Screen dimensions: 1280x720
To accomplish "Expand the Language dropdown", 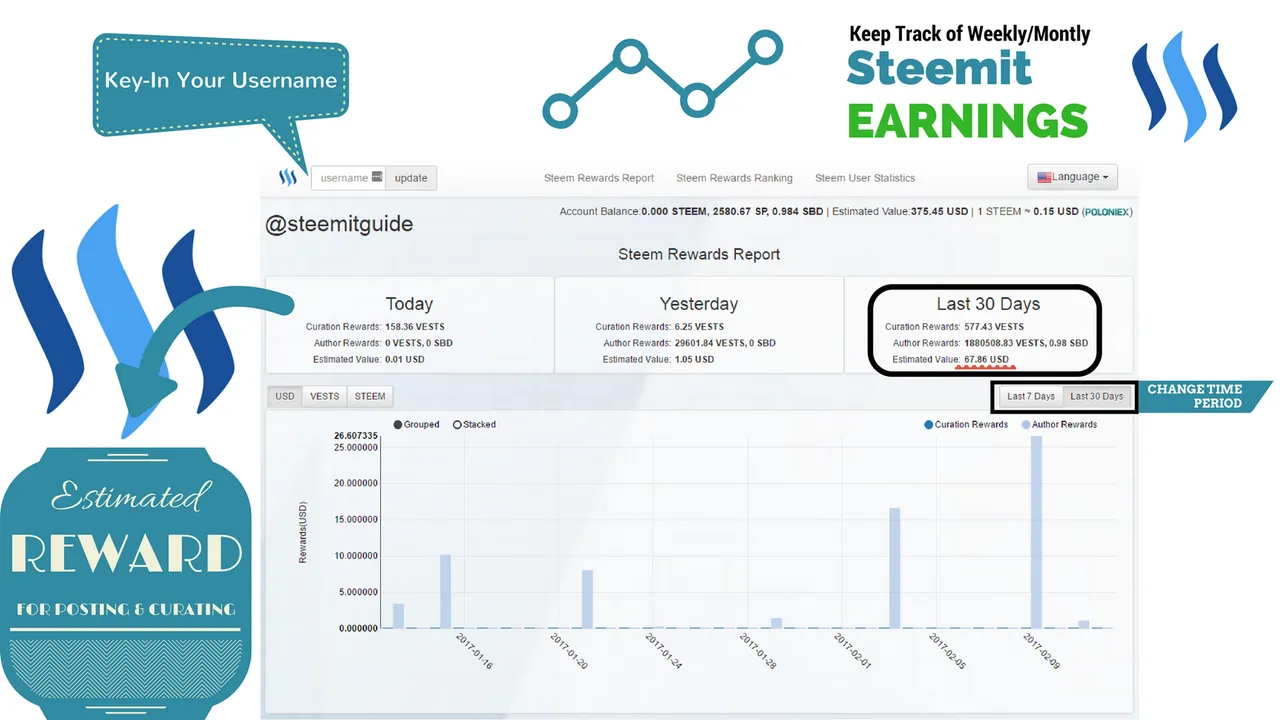I will 1072,177.
